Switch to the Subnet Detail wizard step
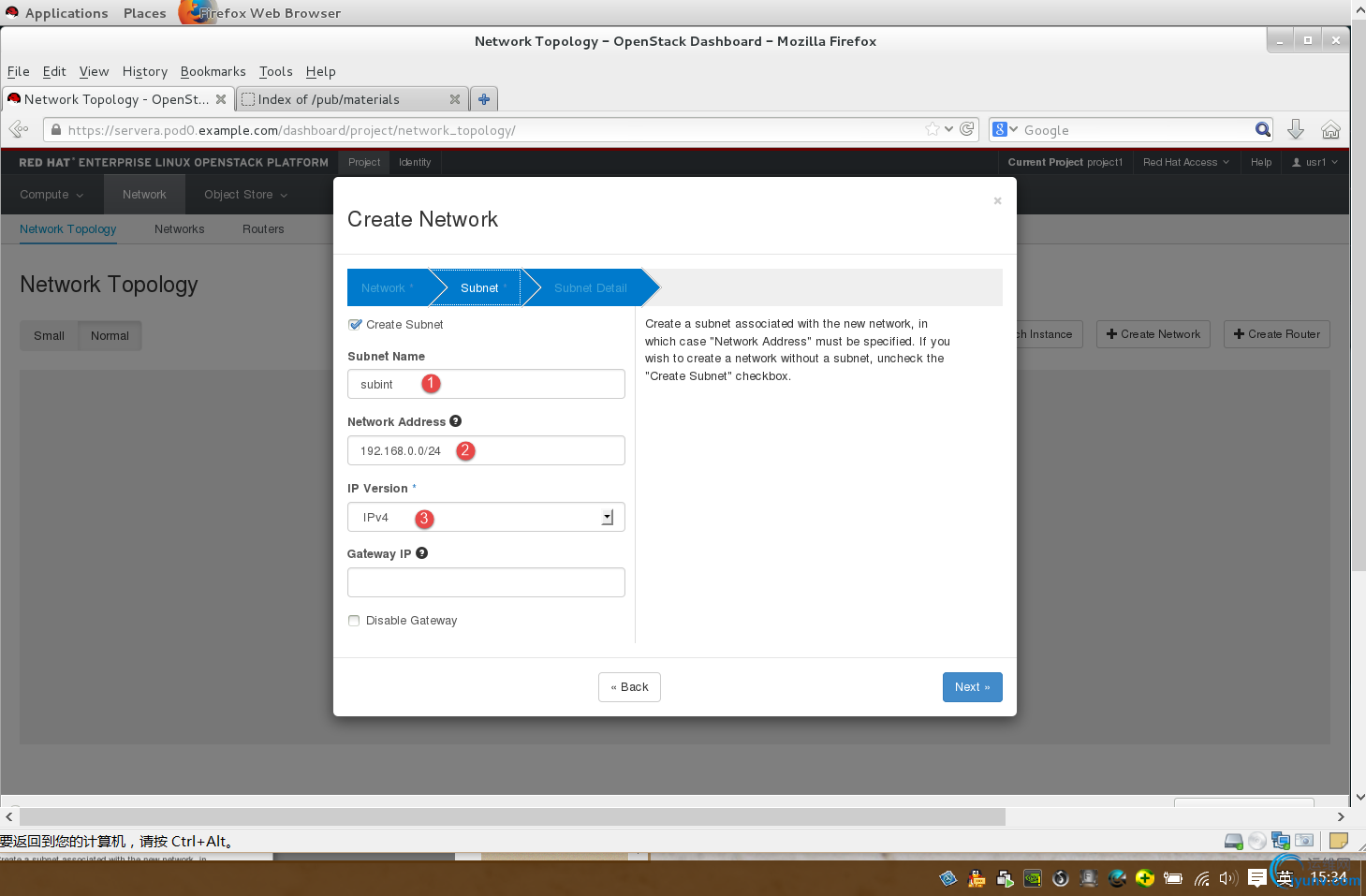Image resolution: width=1366 pixels, height=896 pixels. 590,287
